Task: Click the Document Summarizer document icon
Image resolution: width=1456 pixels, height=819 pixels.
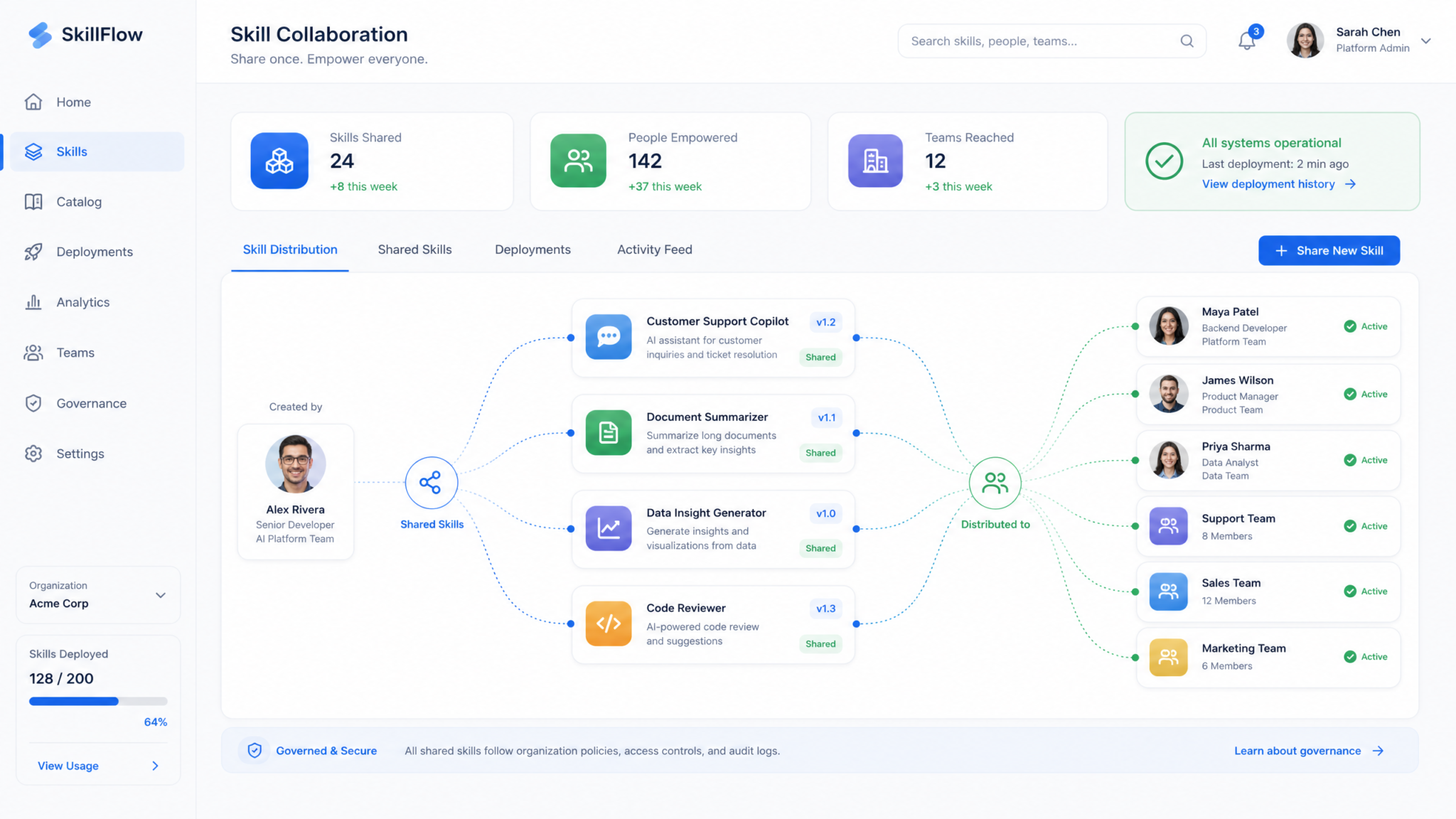Action: point(609,432)
